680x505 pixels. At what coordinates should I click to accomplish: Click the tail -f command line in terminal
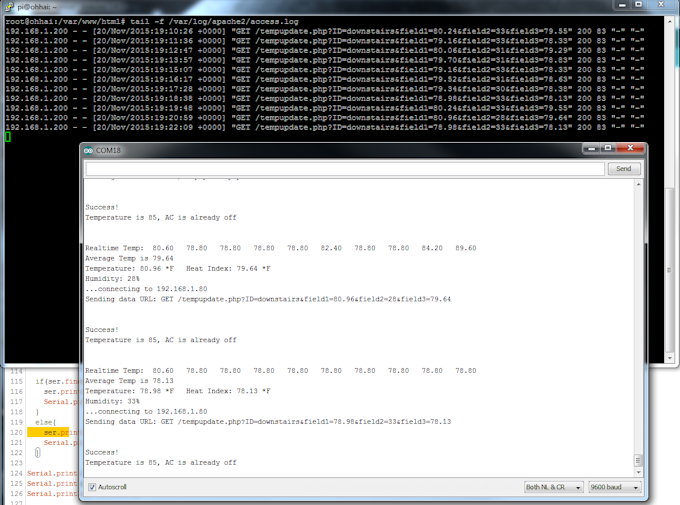152,21
